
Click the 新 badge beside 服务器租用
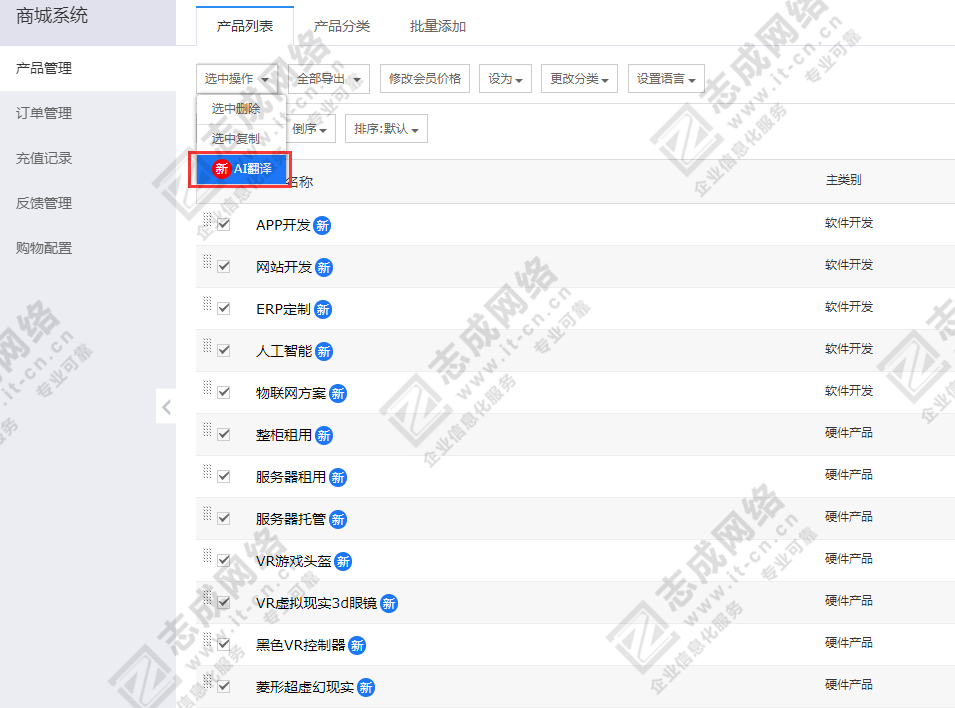[x=338, y=478]
